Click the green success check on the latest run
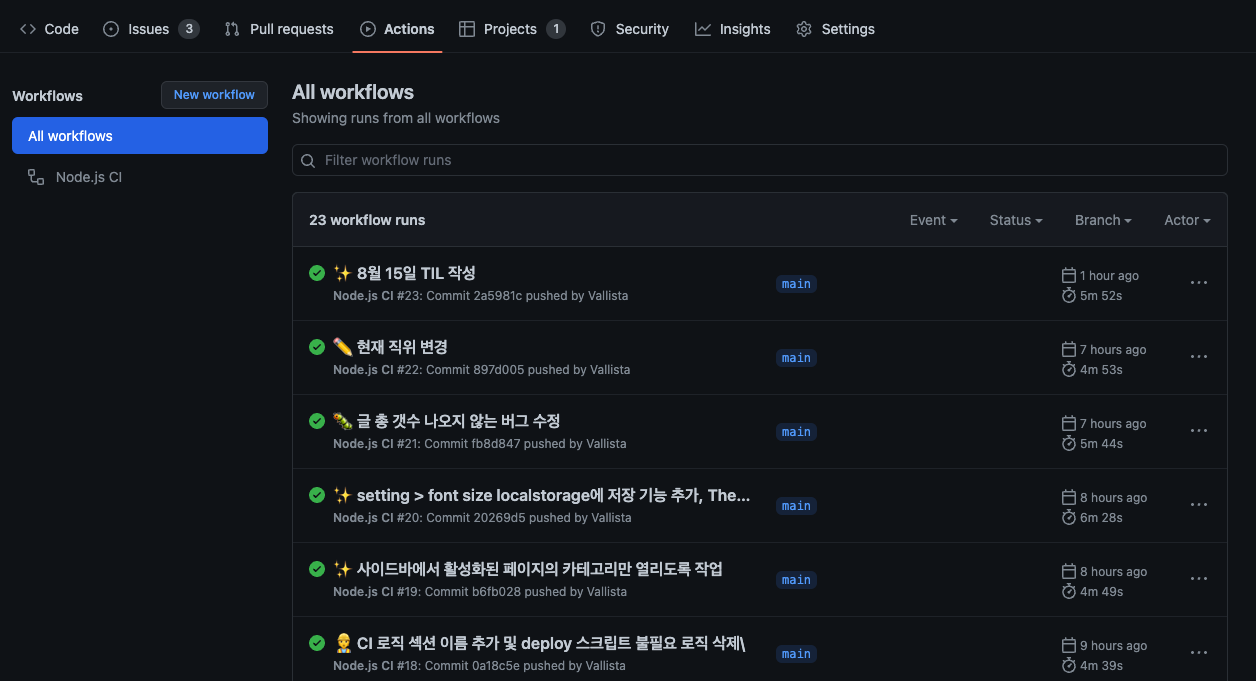This screenshot has height=681, width=1256. tap(317, 273)
